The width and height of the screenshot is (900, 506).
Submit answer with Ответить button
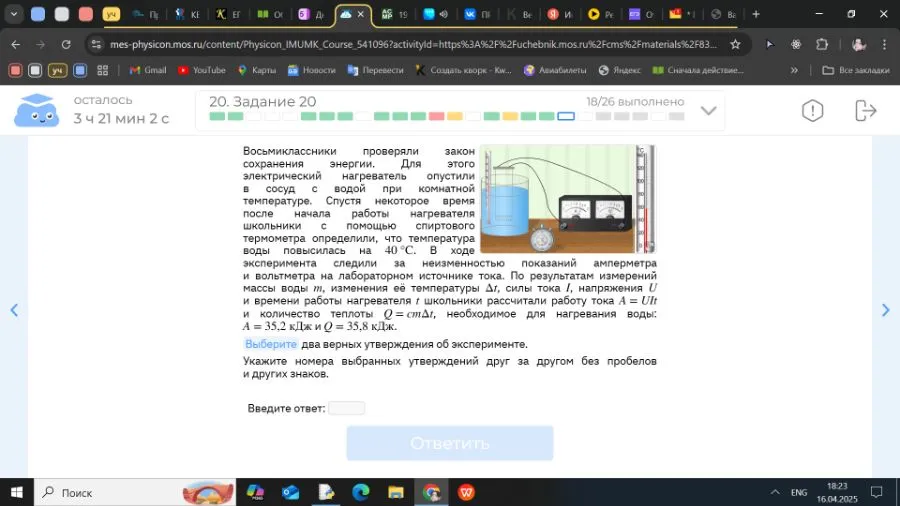coord(449,443)
